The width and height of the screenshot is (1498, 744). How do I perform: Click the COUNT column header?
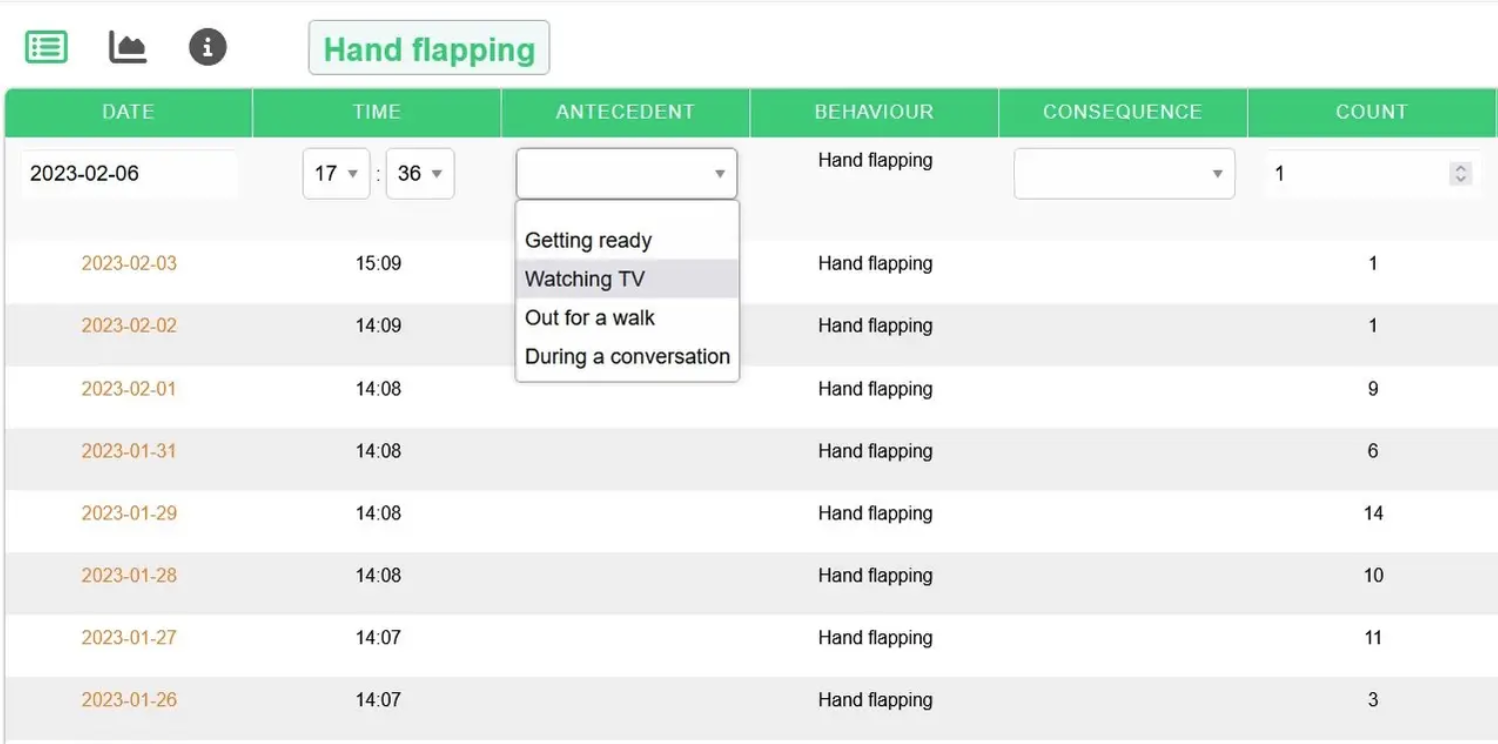[x=1372, y=112]
